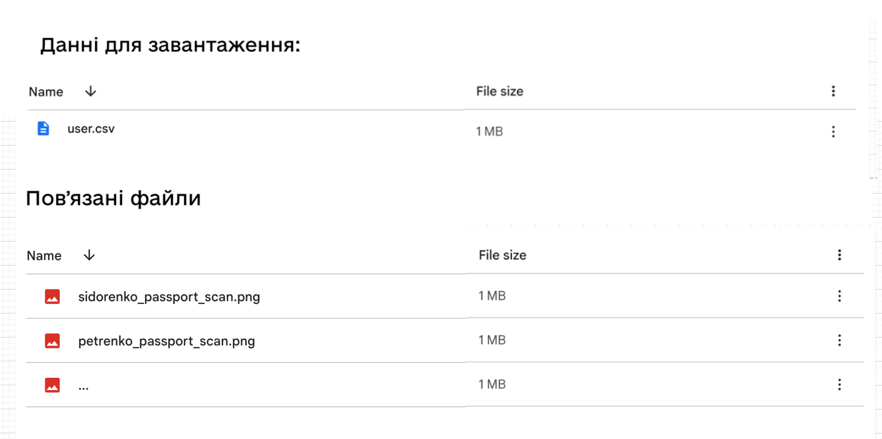Viewport: 882px width, 439px height.
Task: Open the user.csv file
Action: click(91, 128)
